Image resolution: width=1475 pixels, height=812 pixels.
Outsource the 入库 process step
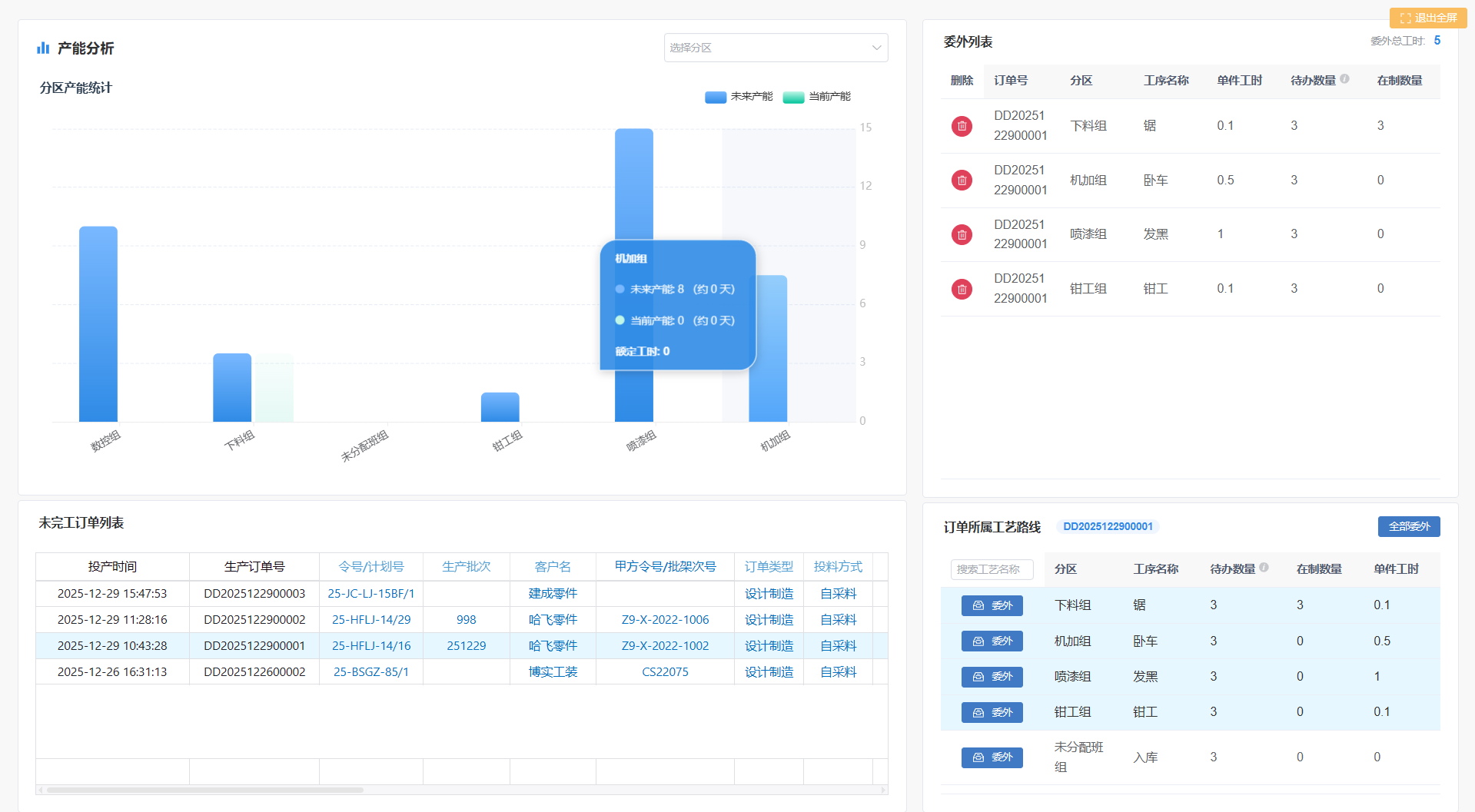[x=992, y=757]
